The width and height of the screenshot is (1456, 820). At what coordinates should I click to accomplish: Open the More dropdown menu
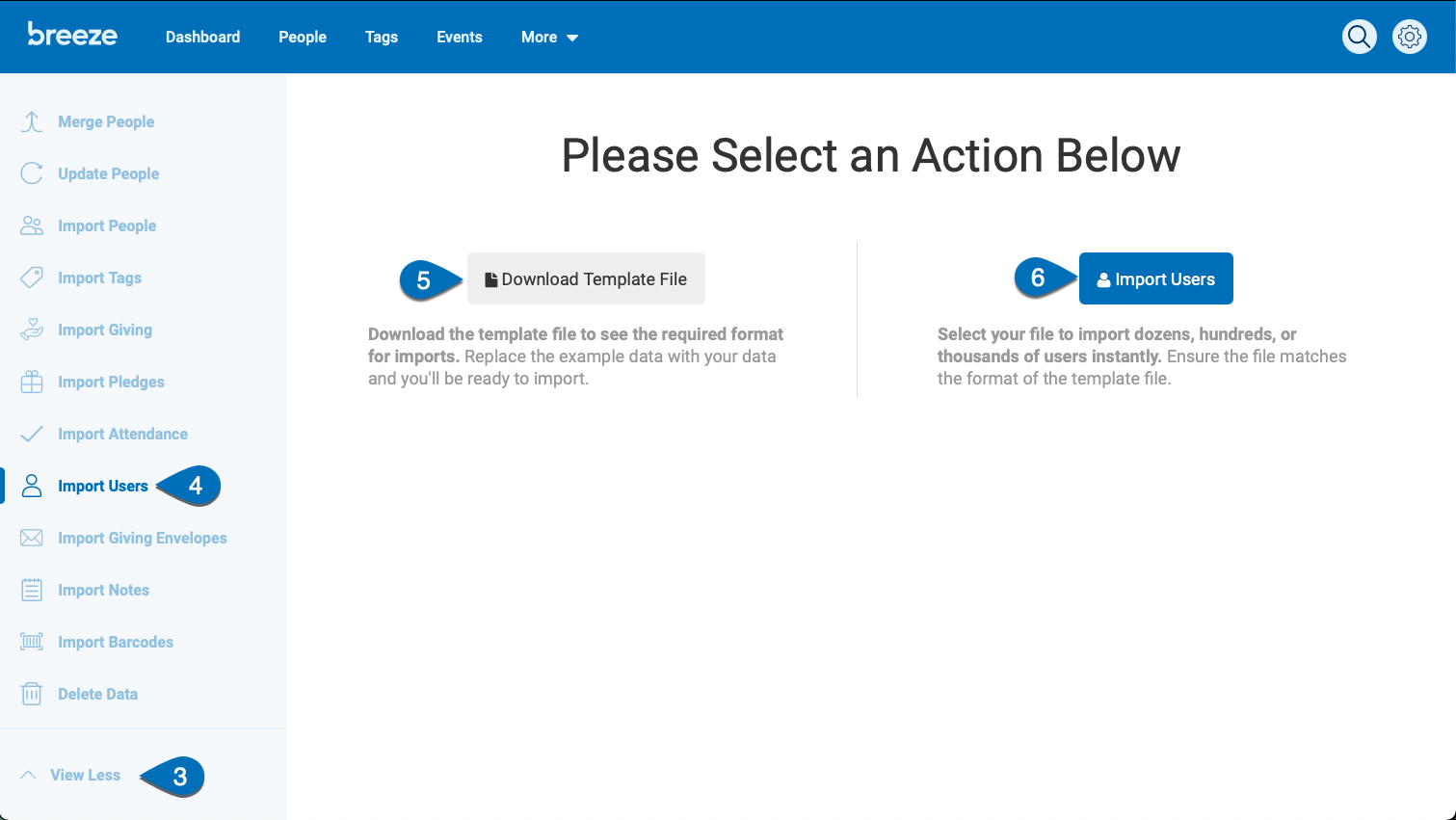click(x=549, y=37)
